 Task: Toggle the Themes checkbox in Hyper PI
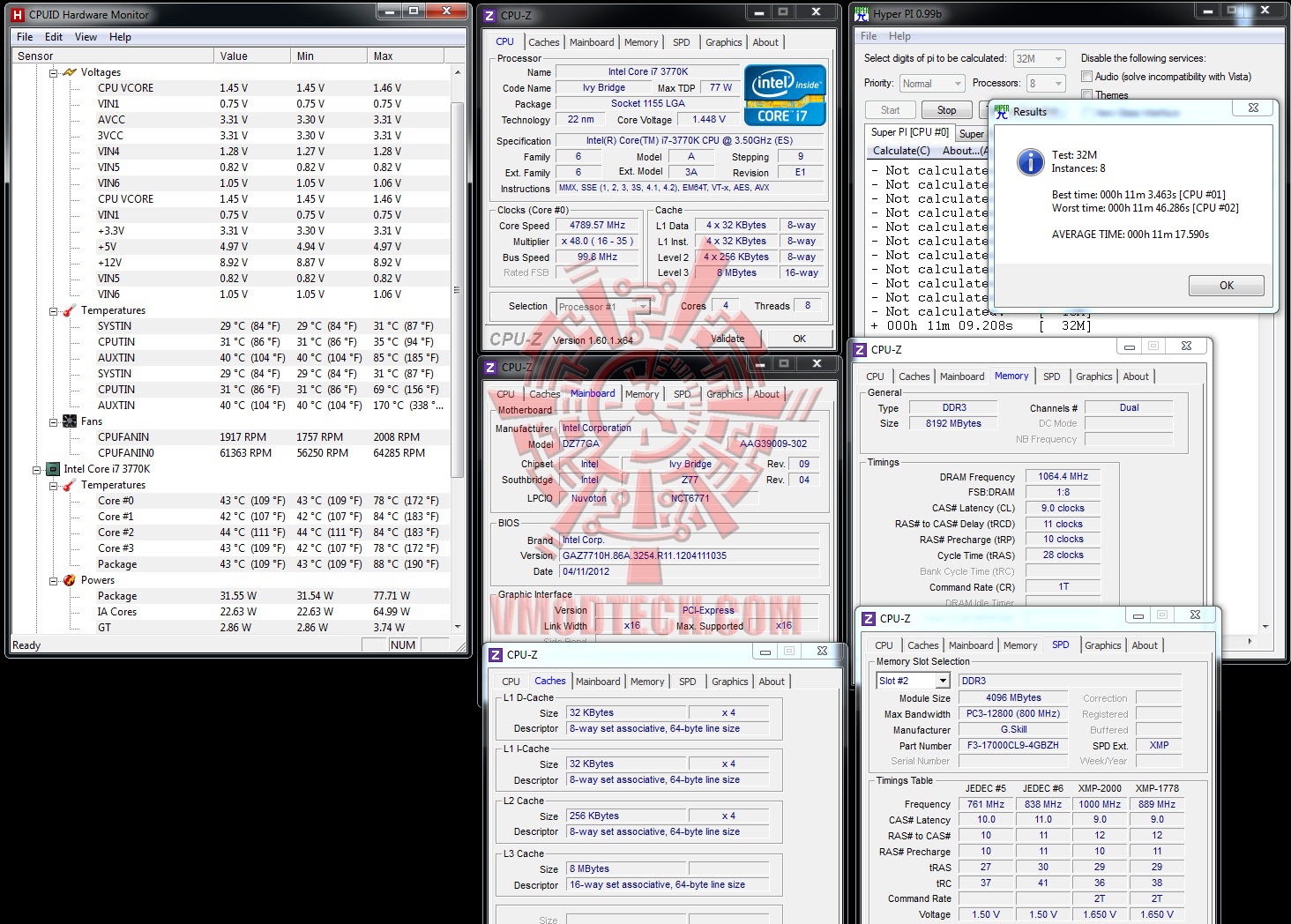(x=1087, y=94)
